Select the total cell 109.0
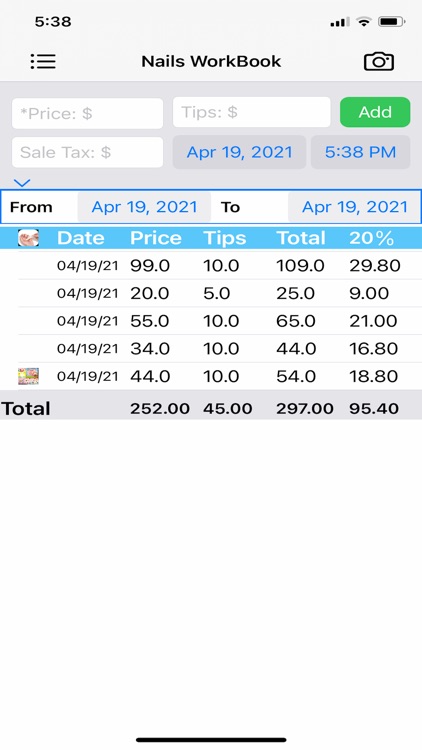Viewport: 422px width, 750px height. 300,265
